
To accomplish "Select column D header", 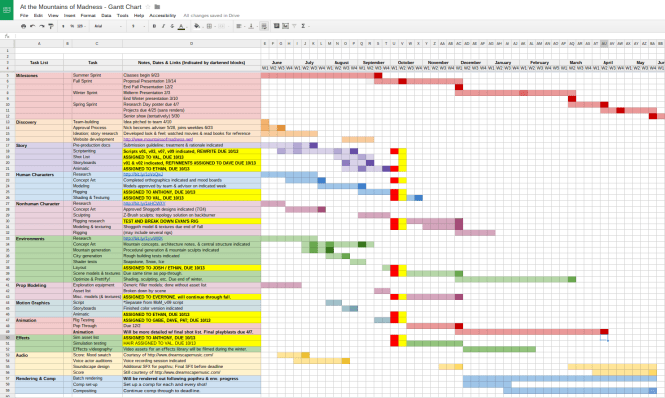I will (x=191, y=44).
